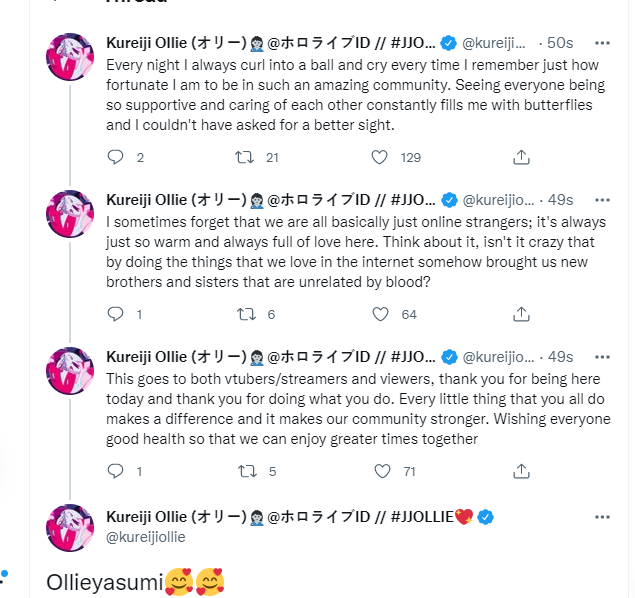The height and width of the screenshot is (598, 635).
Task: Reply to the online strangers tweet
Action: pos(115,314)
